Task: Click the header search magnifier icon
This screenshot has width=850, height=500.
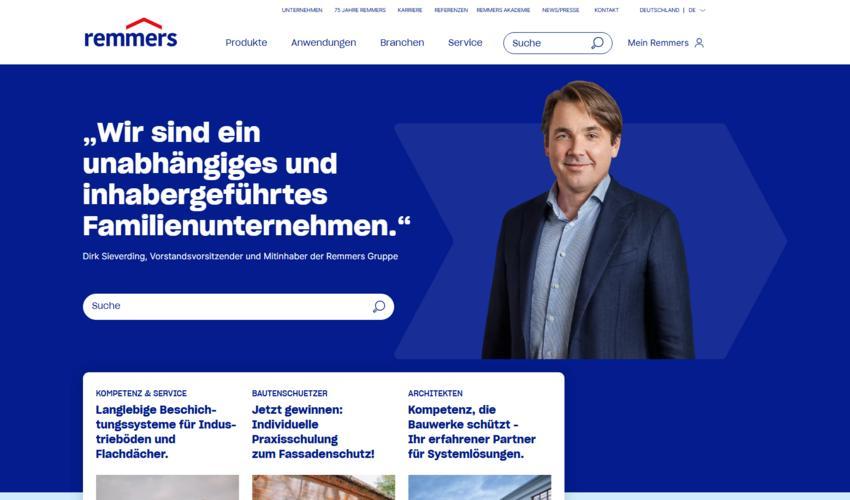Action: pyautogui.click(x=597, y=43)
